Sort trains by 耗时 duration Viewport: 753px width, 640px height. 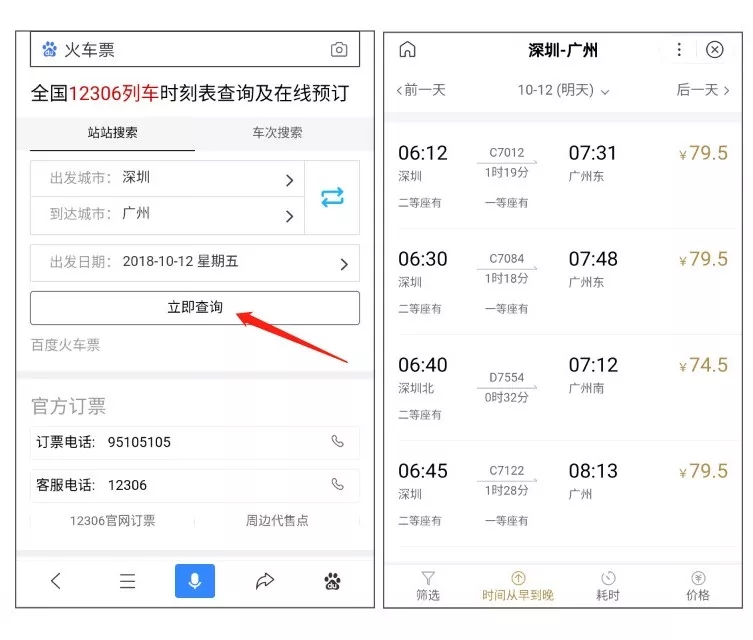(x=608, y=586)
